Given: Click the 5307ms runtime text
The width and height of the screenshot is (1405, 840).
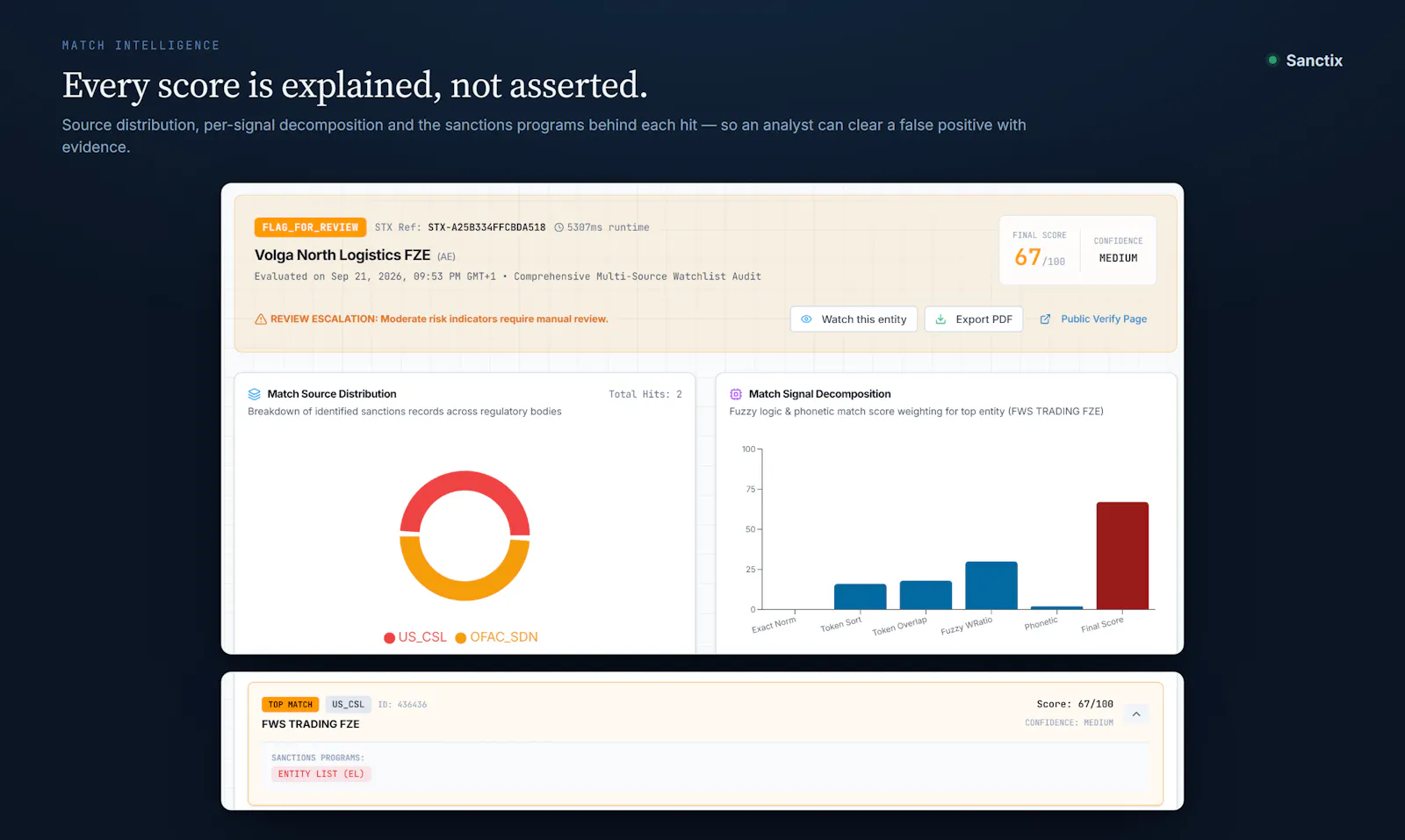Looking at the screenshot, I should [x=609, y=227].
